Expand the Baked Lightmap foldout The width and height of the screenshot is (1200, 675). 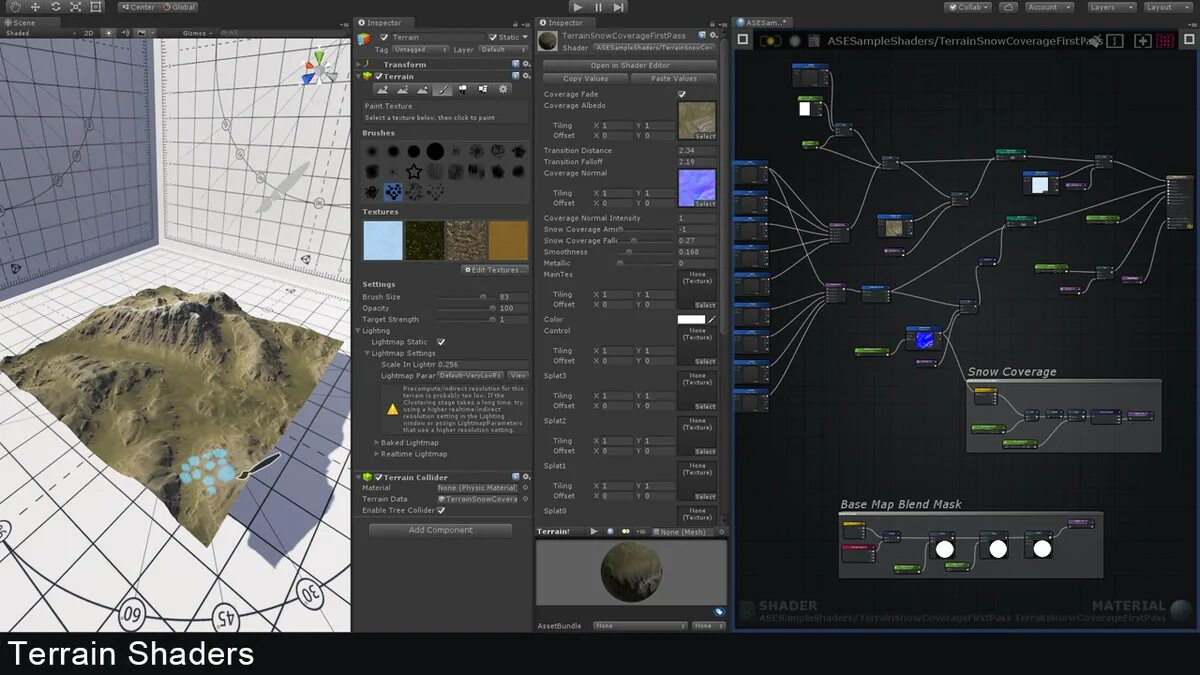pos(377,442)
